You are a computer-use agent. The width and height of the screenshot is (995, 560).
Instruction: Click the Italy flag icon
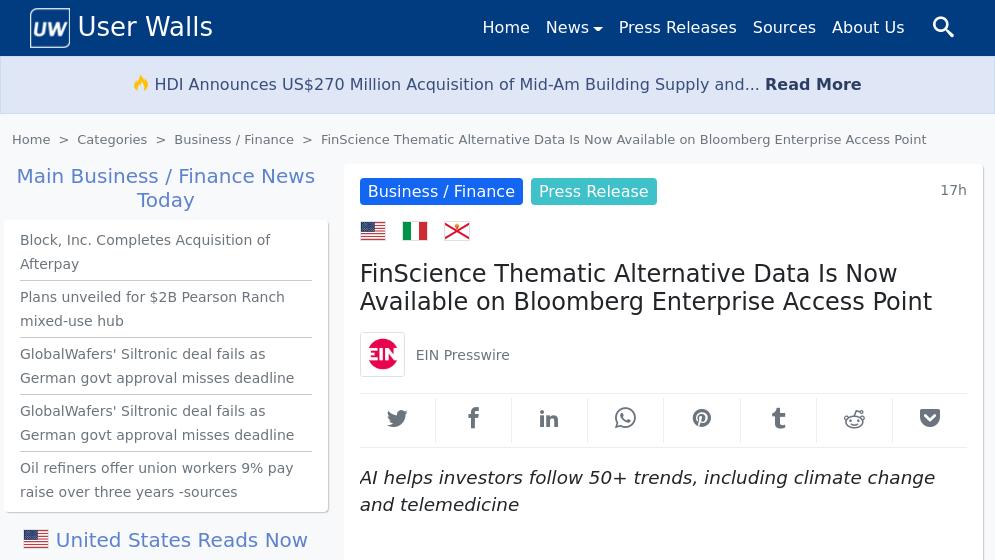[415, 231]
